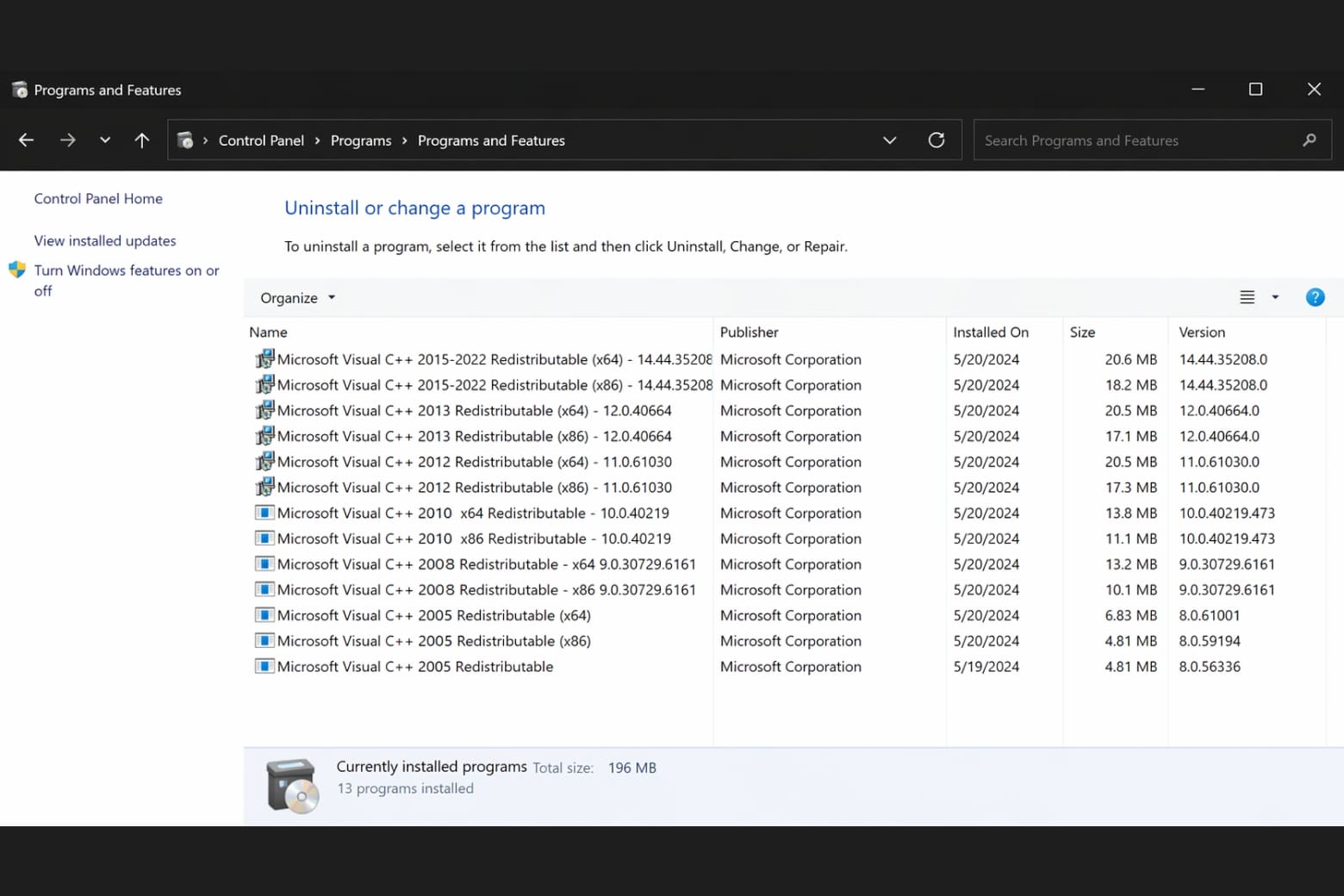The width and height of the screenshot is (1344, 896).
Task: Click the 18.2 MB size cell
Action: pyautogui.click(x=1131, y=385)
